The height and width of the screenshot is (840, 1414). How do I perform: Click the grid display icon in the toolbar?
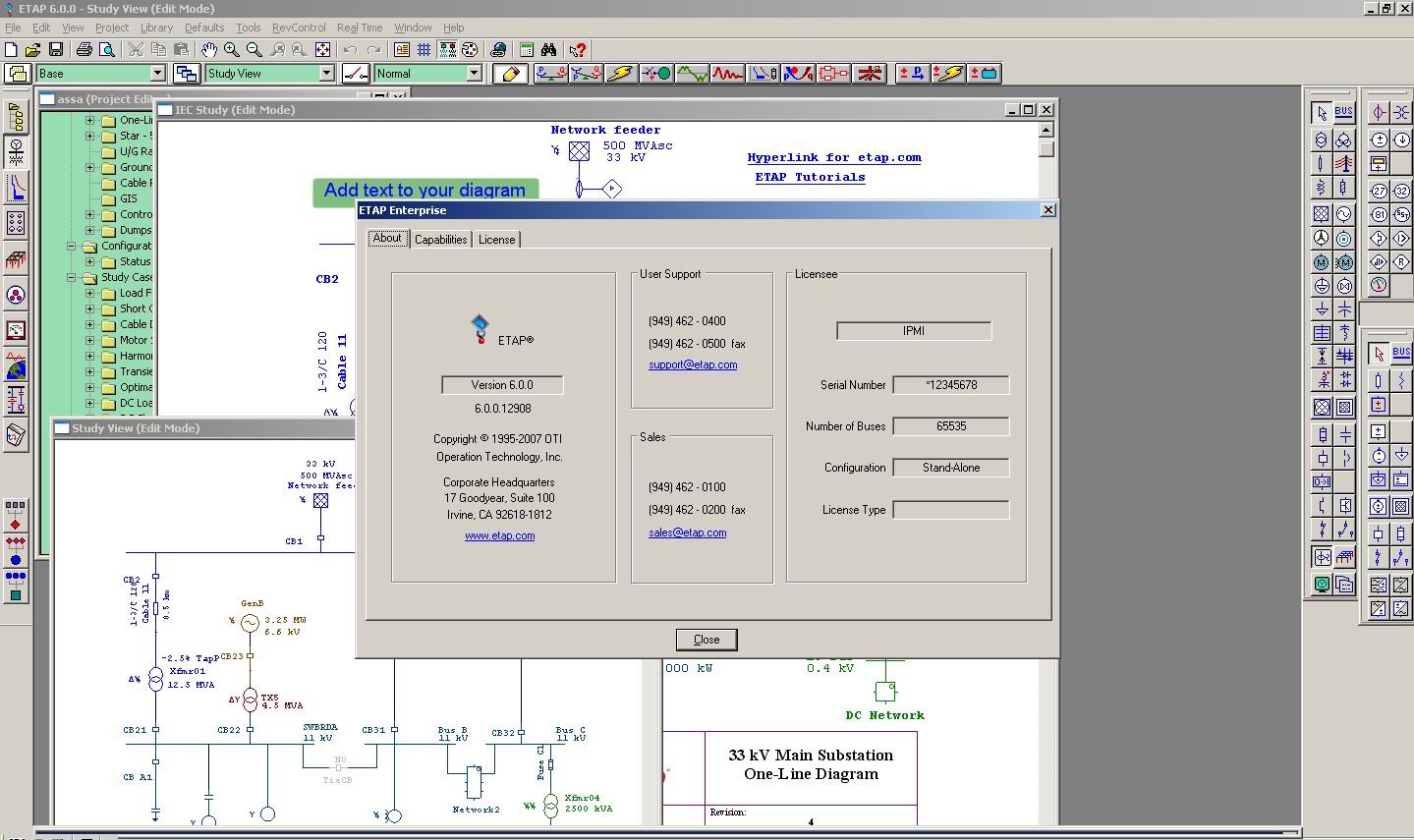424,49
